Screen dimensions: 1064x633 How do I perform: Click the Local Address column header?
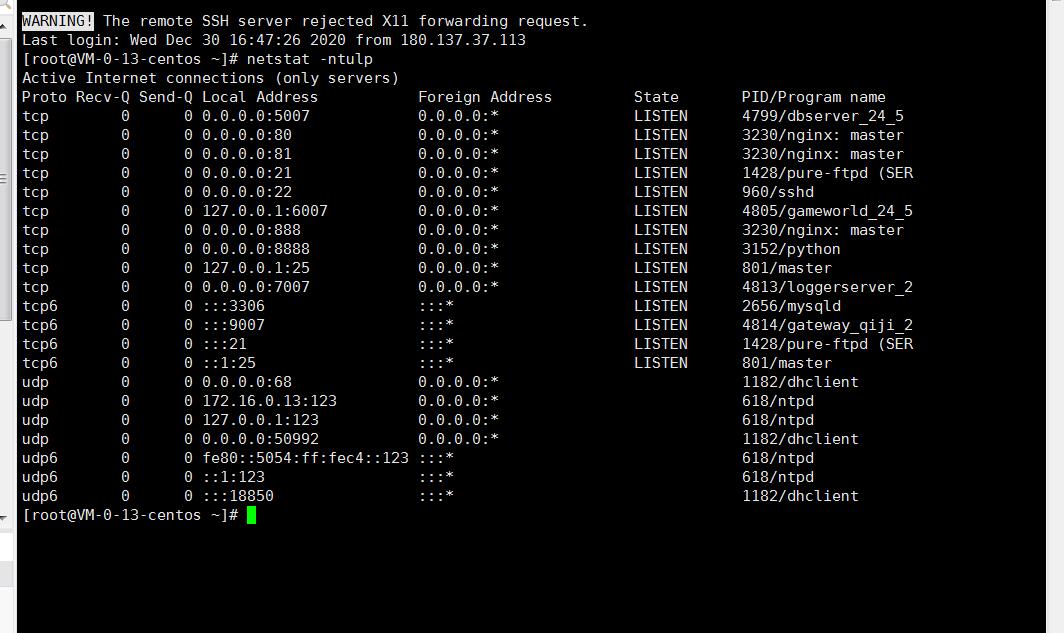click(259, 97)
